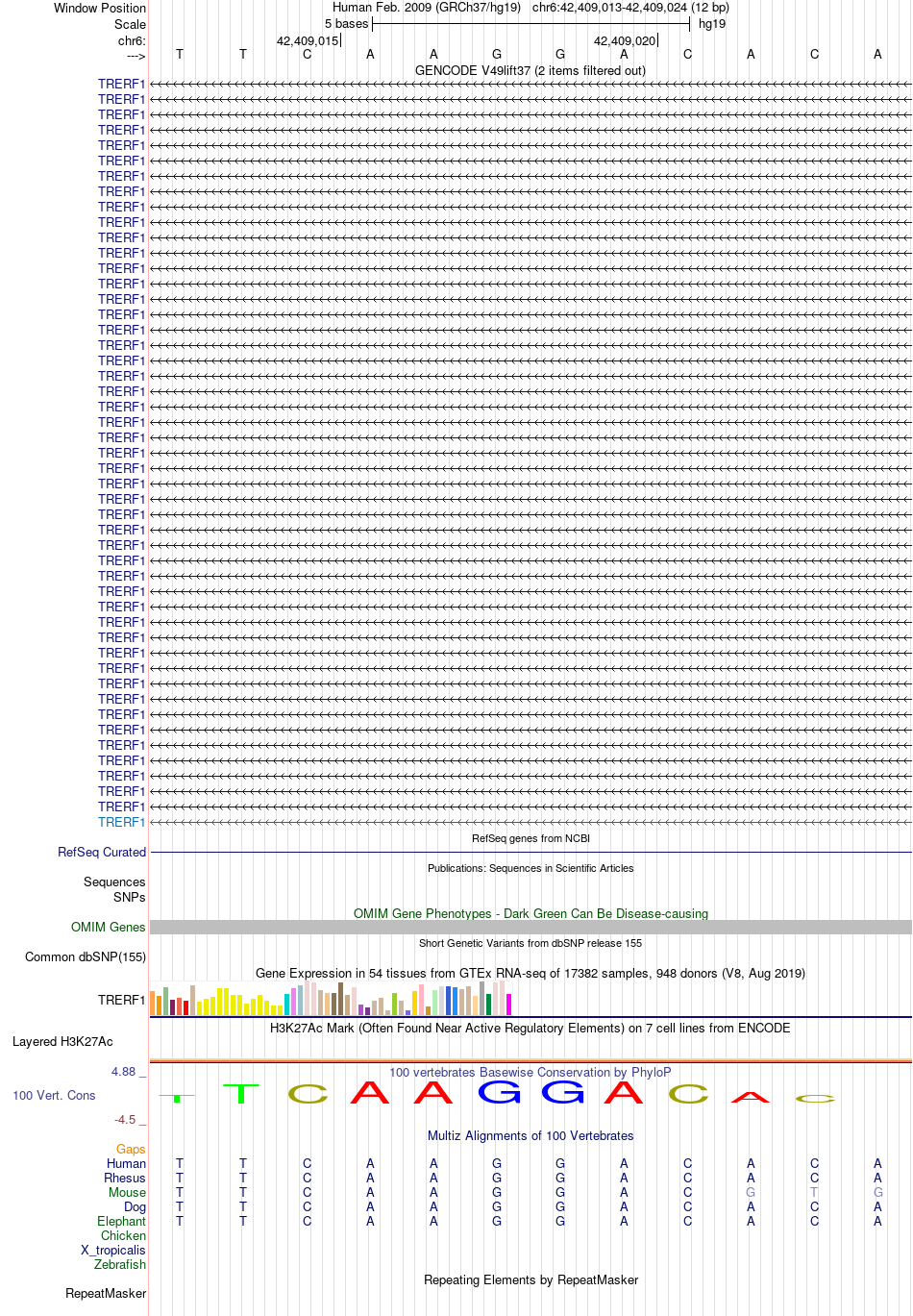Viewport: 913px width, 1316px height.
Task: Click the Human Feb. 2009 (GRCh37/hg19) text
Action: coord(427,8)
